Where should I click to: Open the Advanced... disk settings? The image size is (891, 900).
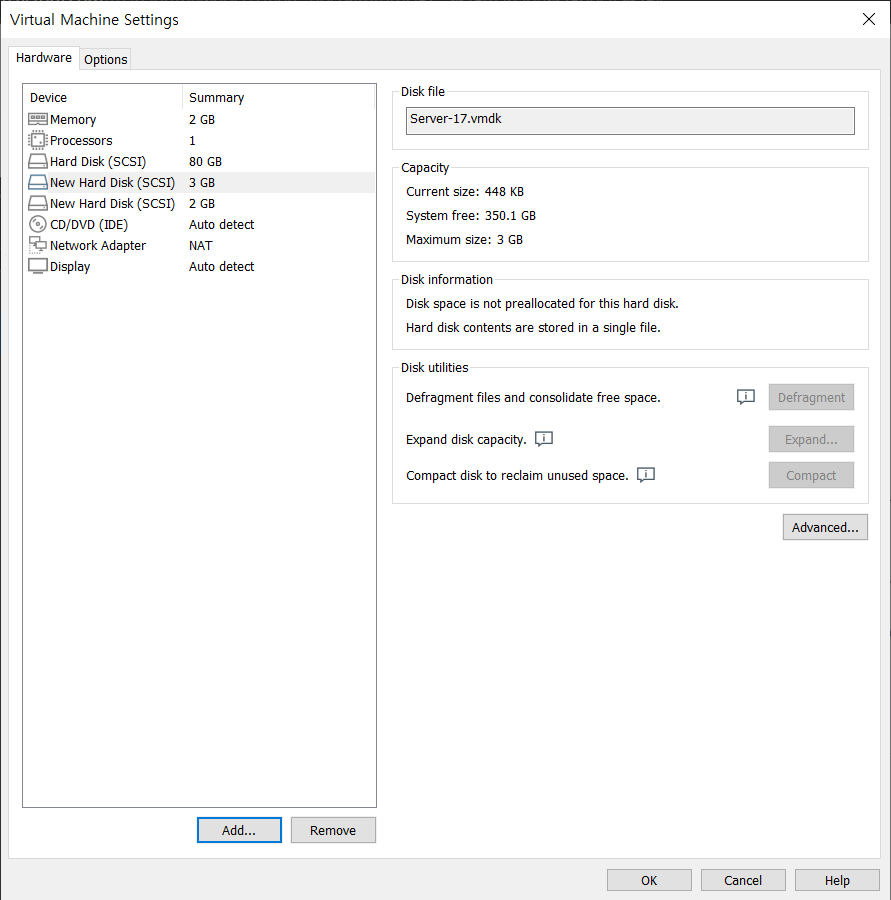(825, 527)
